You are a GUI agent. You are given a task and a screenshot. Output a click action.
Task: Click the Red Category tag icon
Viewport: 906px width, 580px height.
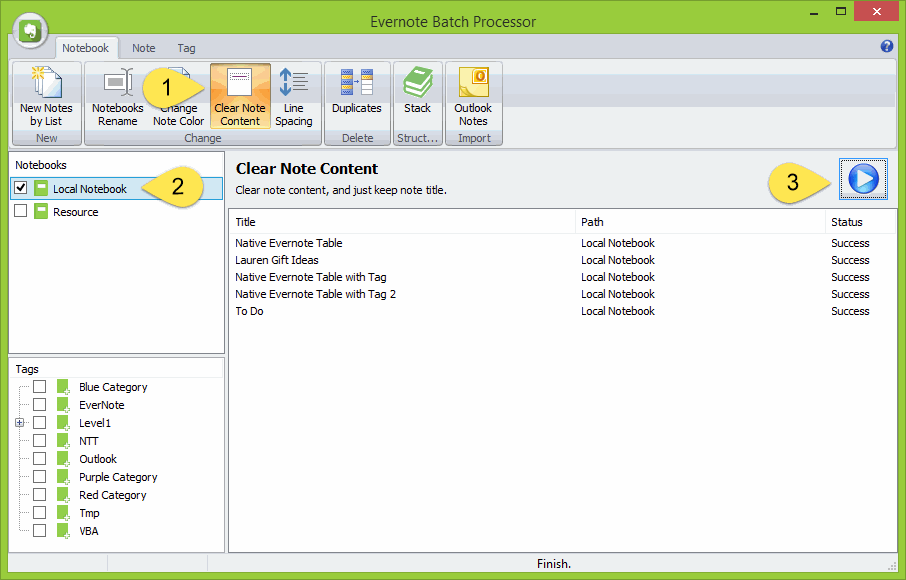tap(63, 495)
